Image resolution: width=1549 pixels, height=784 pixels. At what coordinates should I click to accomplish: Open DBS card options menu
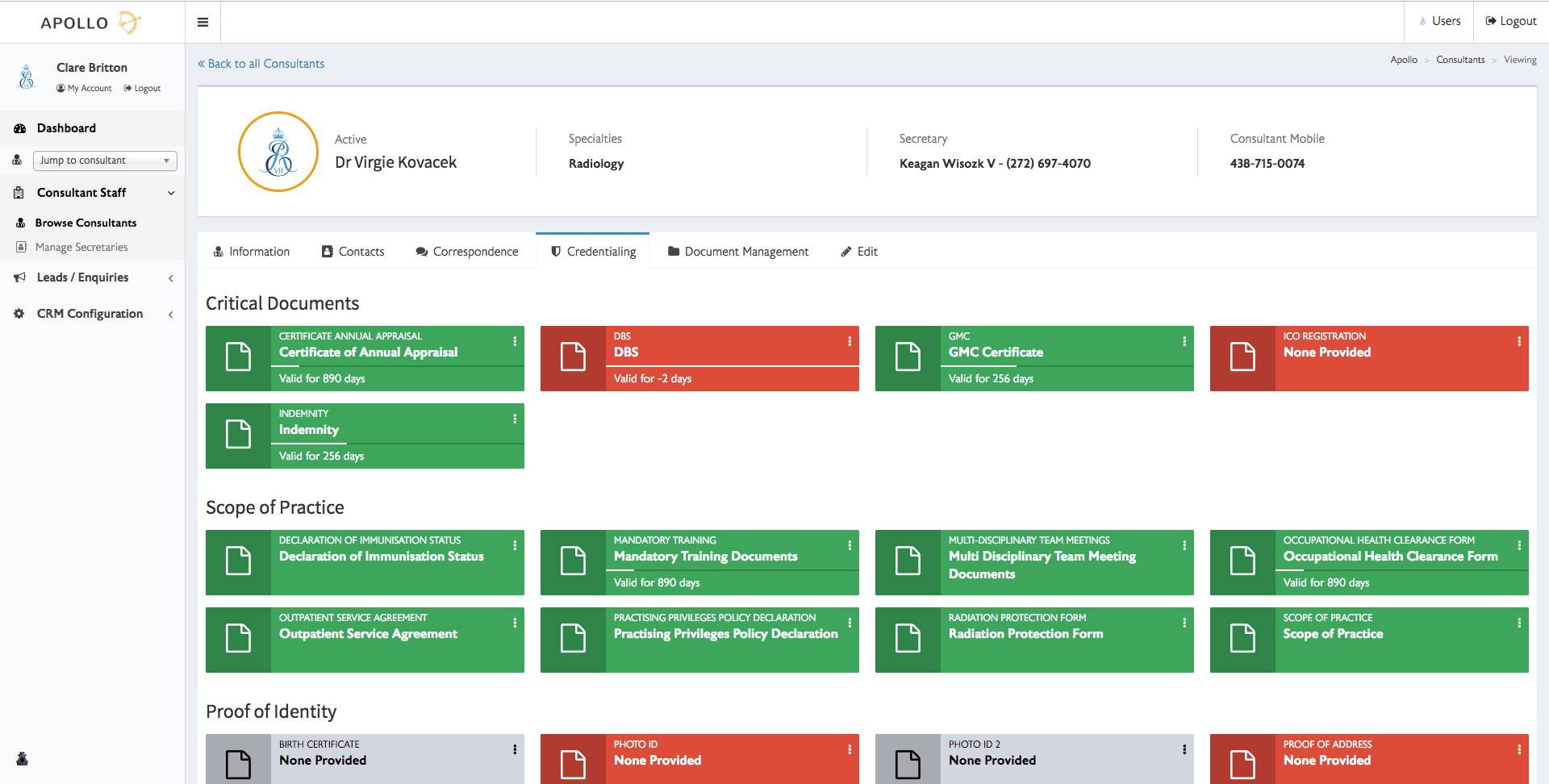coord(850,341)
